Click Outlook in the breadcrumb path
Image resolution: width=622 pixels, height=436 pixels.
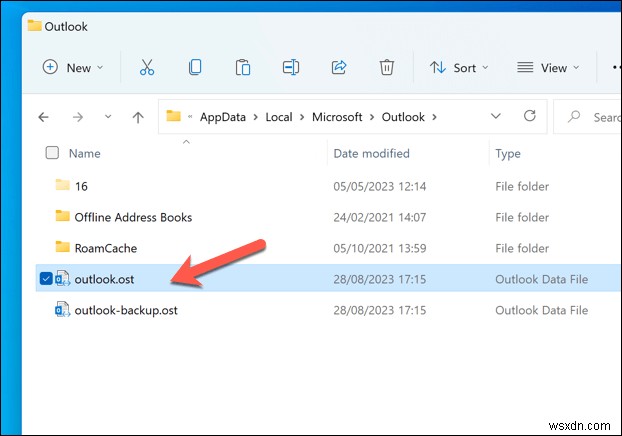[x=403, y=117]
